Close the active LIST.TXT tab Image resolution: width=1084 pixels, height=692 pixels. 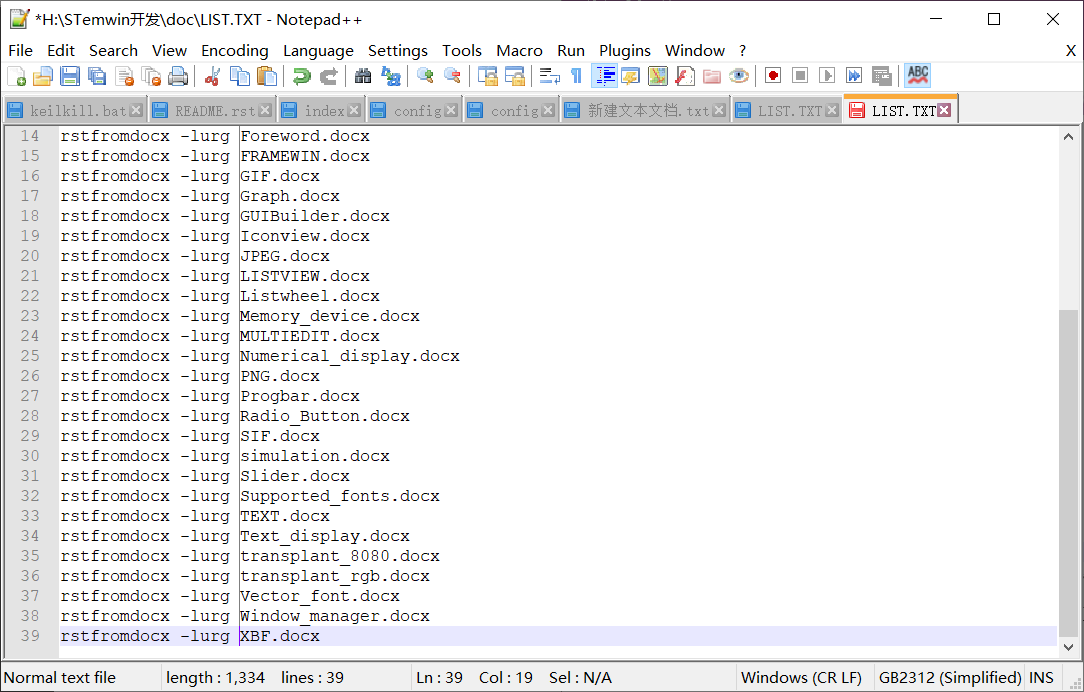click(x=944, y=111)
